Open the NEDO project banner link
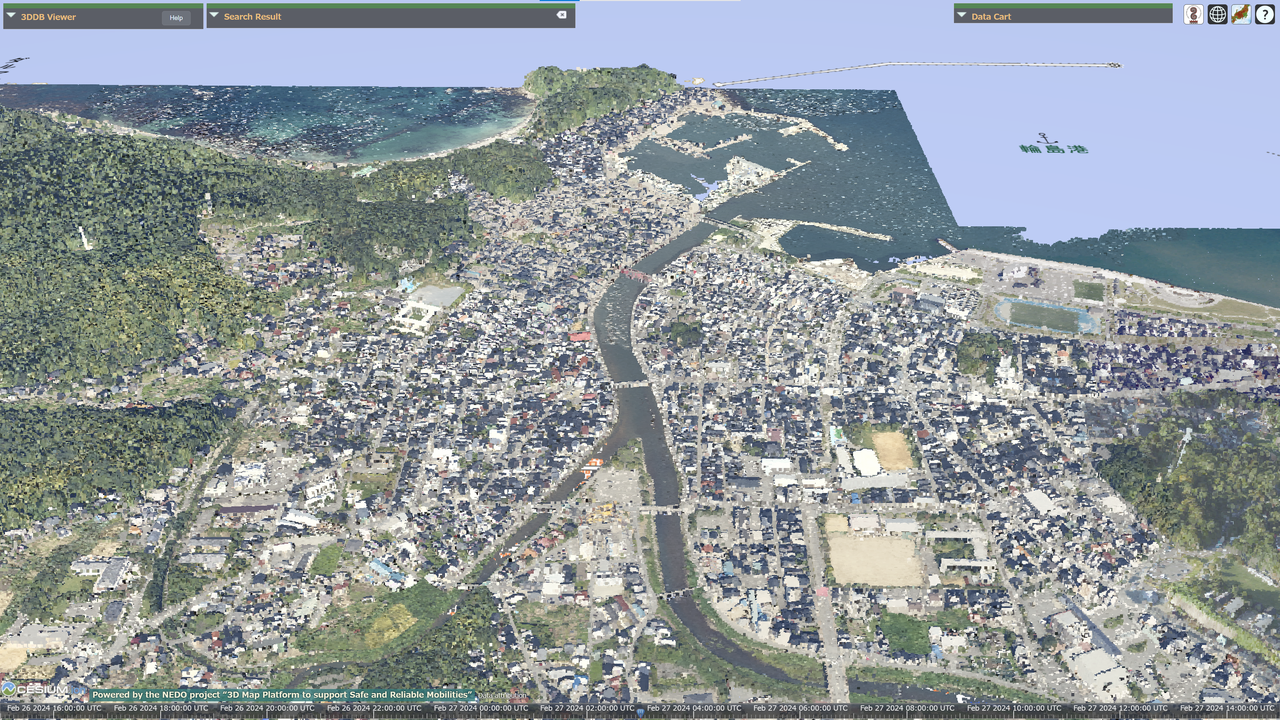The width and height of the screenshot is (1280, 720). [282, 694]
